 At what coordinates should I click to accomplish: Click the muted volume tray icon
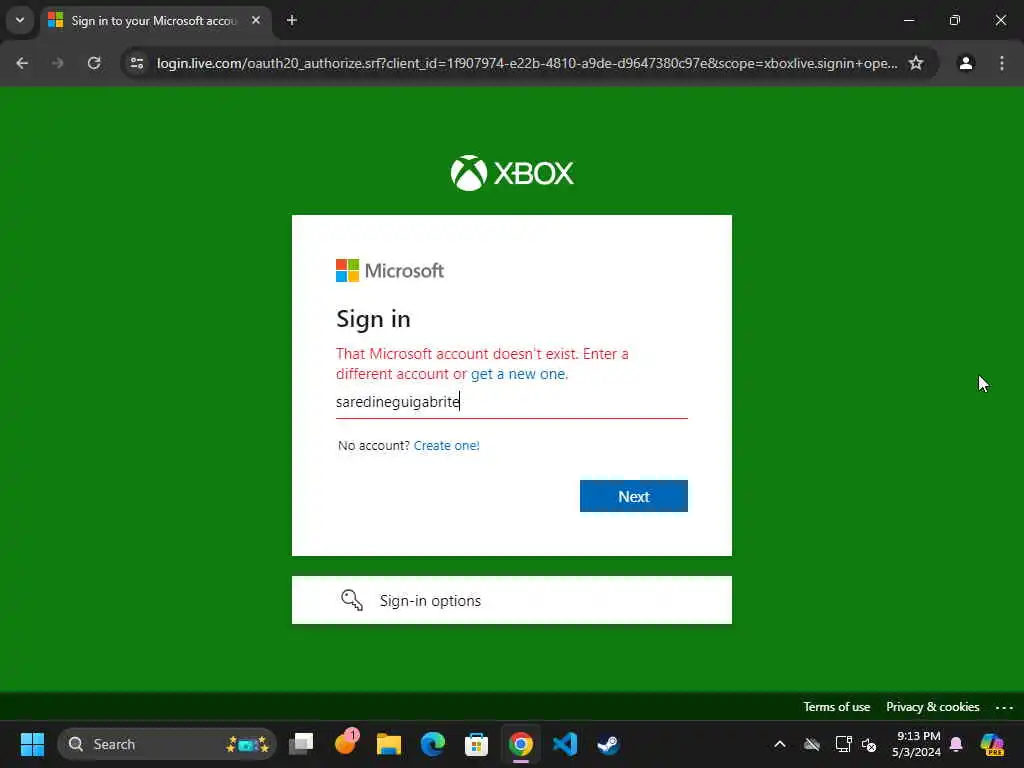(x=869, y=744)
